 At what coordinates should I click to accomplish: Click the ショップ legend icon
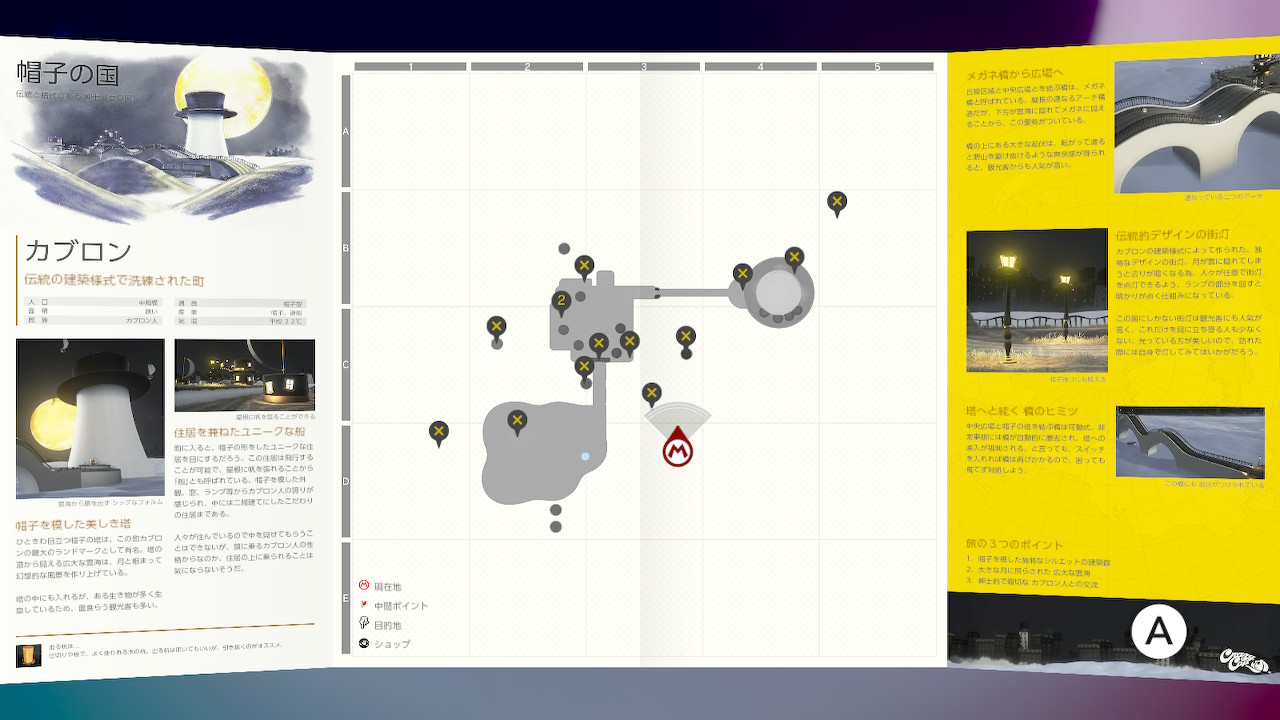click(x=364, y=643)
